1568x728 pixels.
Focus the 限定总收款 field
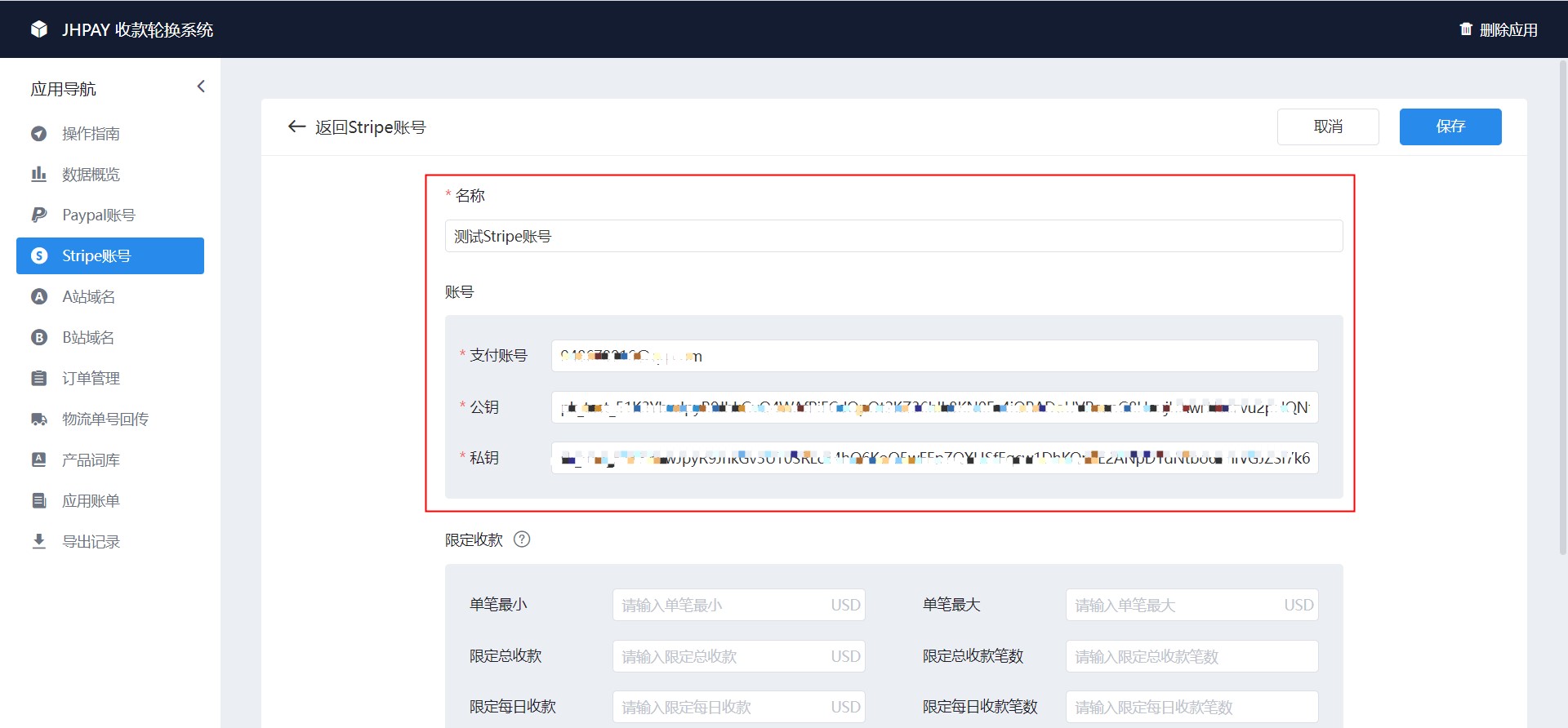pos(738,656)
